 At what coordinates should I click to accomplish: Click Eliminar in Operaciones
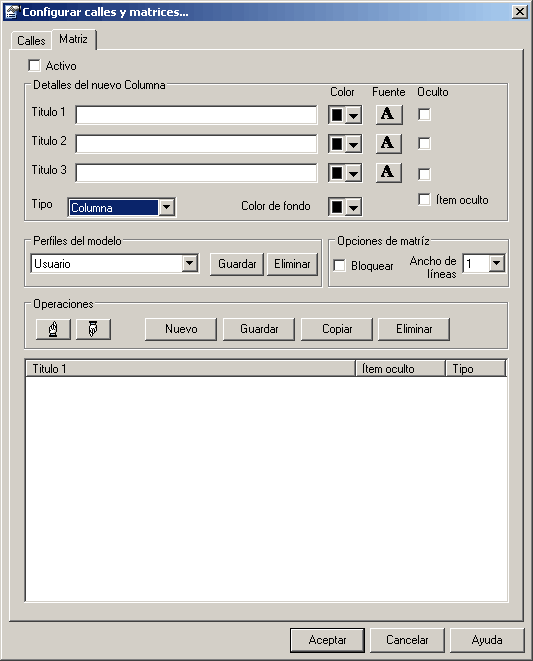click(414, 329)
